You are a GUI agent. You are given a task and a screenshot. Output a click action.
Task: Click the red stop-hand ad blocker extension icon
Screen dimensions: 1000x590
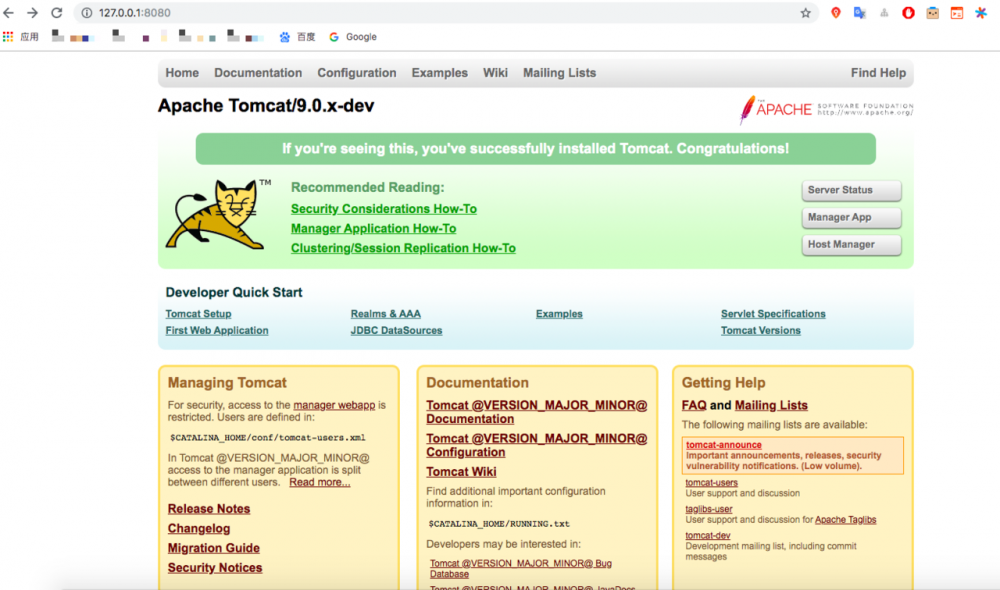(x=907, y=13)
